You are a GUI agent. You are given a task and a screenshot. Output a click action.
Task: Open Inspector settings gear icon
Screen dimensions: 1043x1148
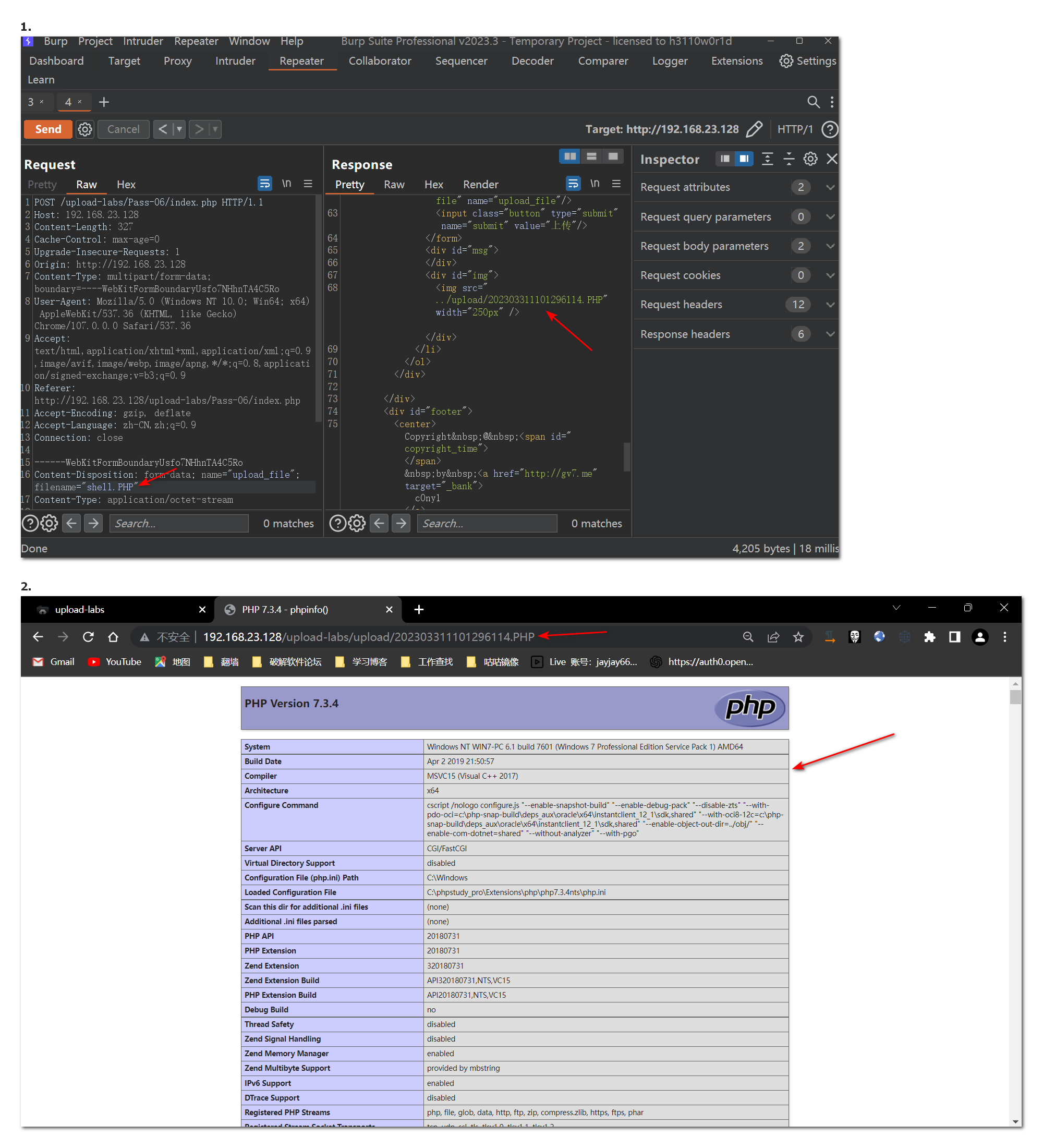810,159
